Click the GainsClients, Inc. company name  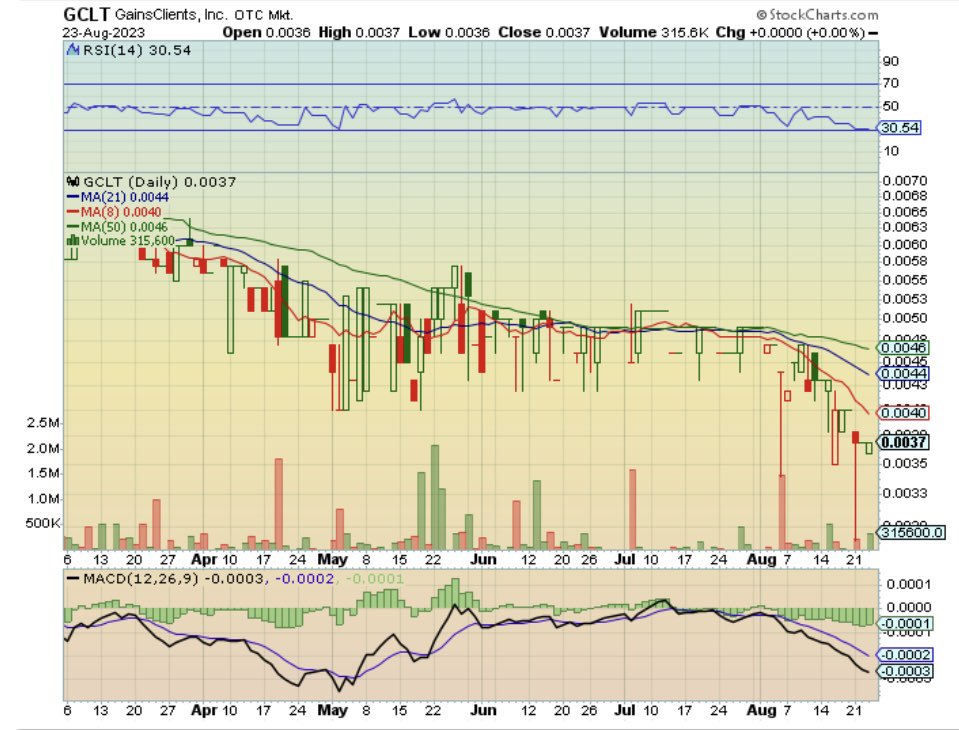(x=171, y=15)
